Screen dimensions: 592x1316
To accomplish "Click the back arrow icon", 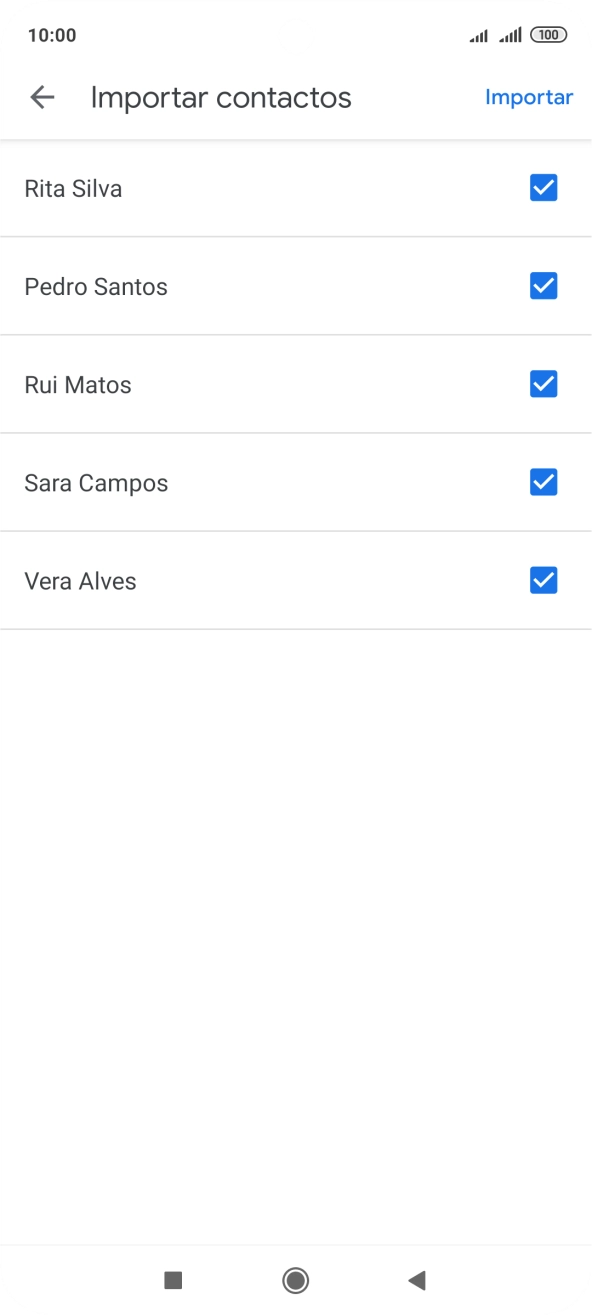I will click(x=42, y=97).
